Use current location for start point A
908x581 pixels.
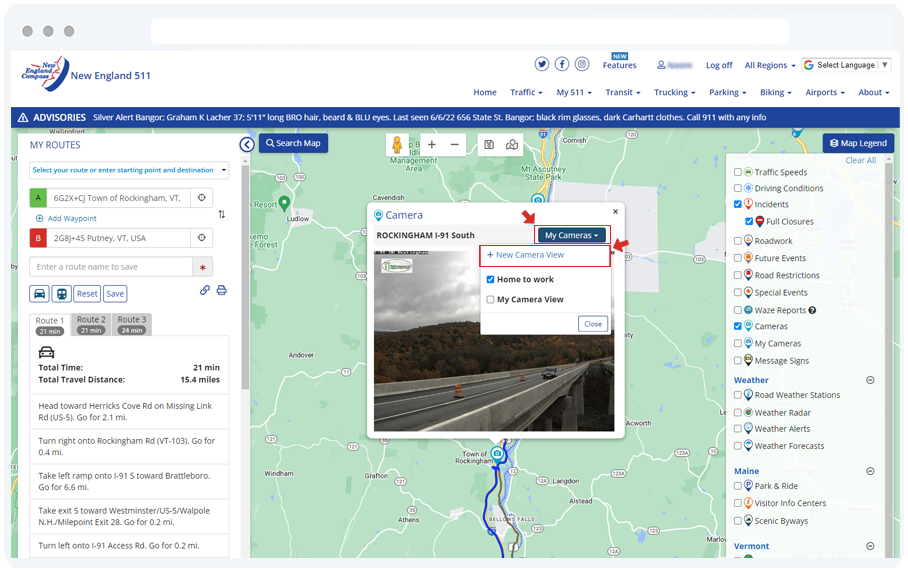202,198
